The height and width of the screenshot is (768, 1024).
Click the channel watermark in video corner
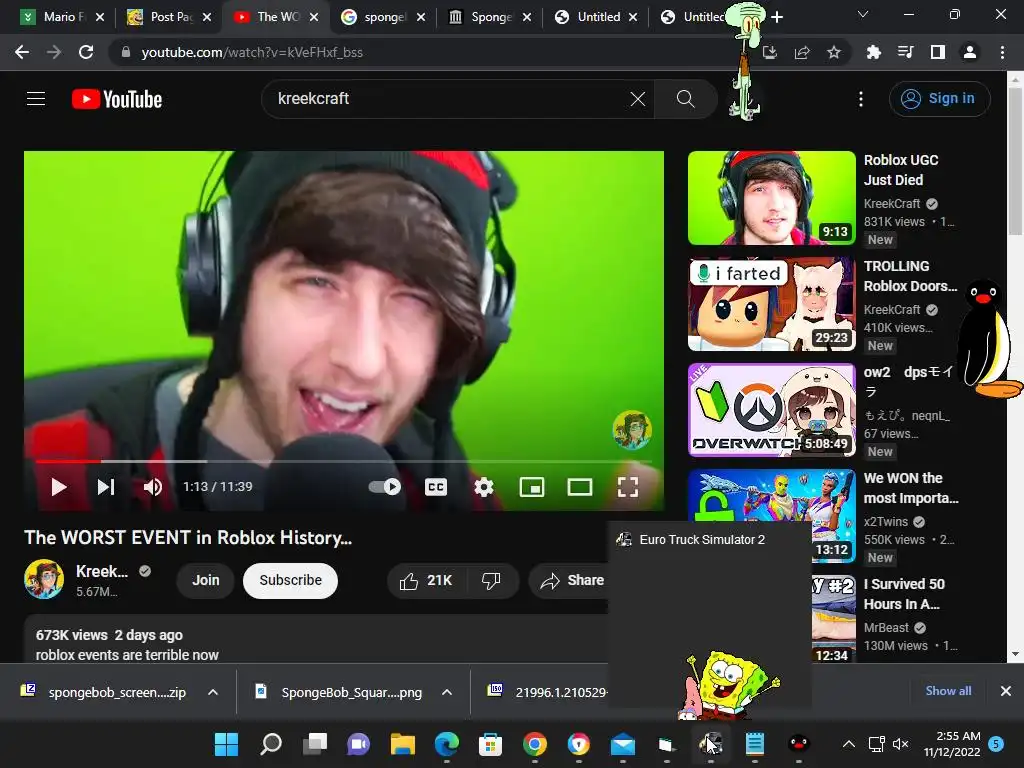[x=632, y=430]
